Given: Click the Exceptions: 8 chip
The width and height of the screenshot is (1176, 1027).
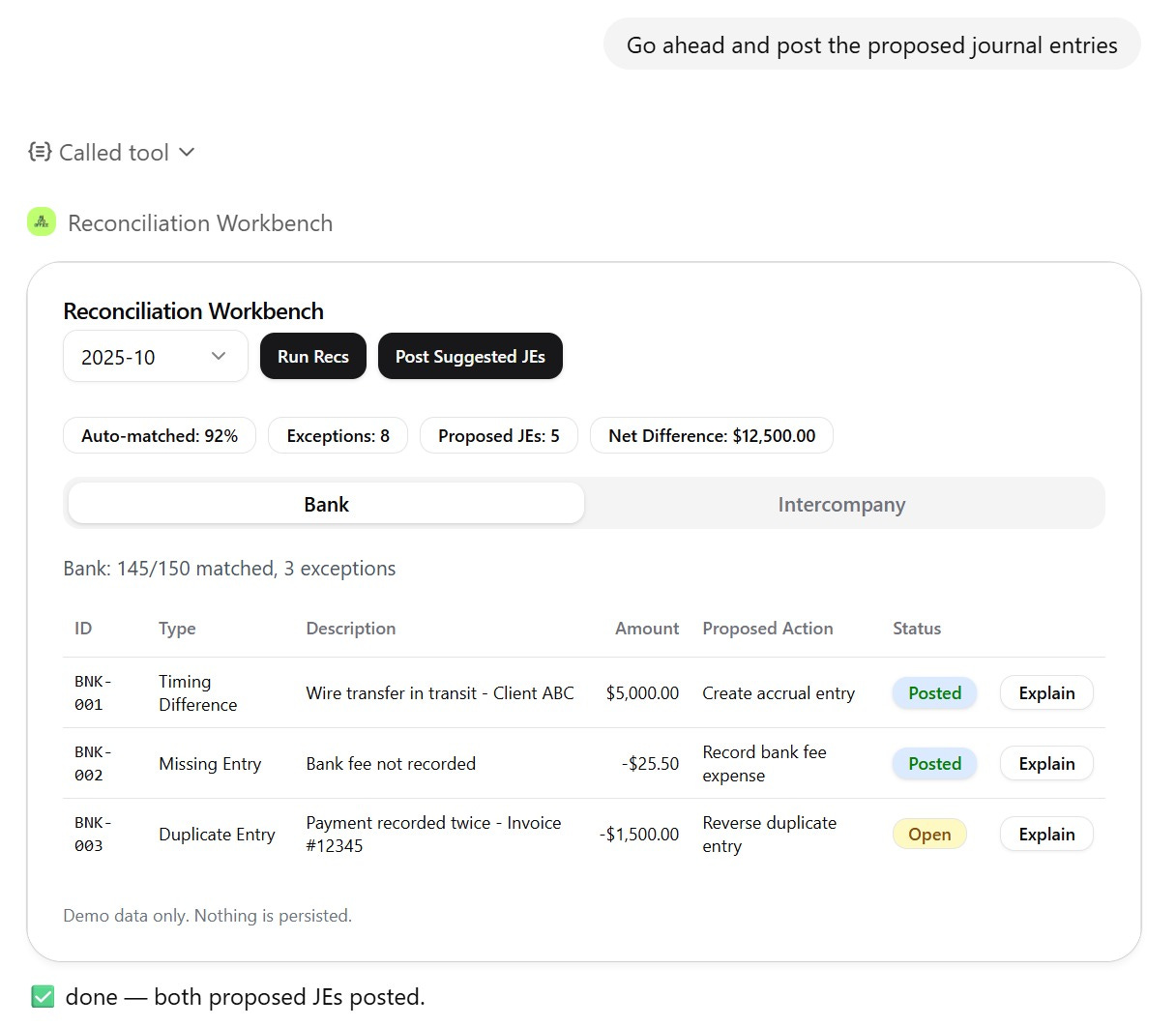Looking at the screenshot, I should (x=338, y=435).
